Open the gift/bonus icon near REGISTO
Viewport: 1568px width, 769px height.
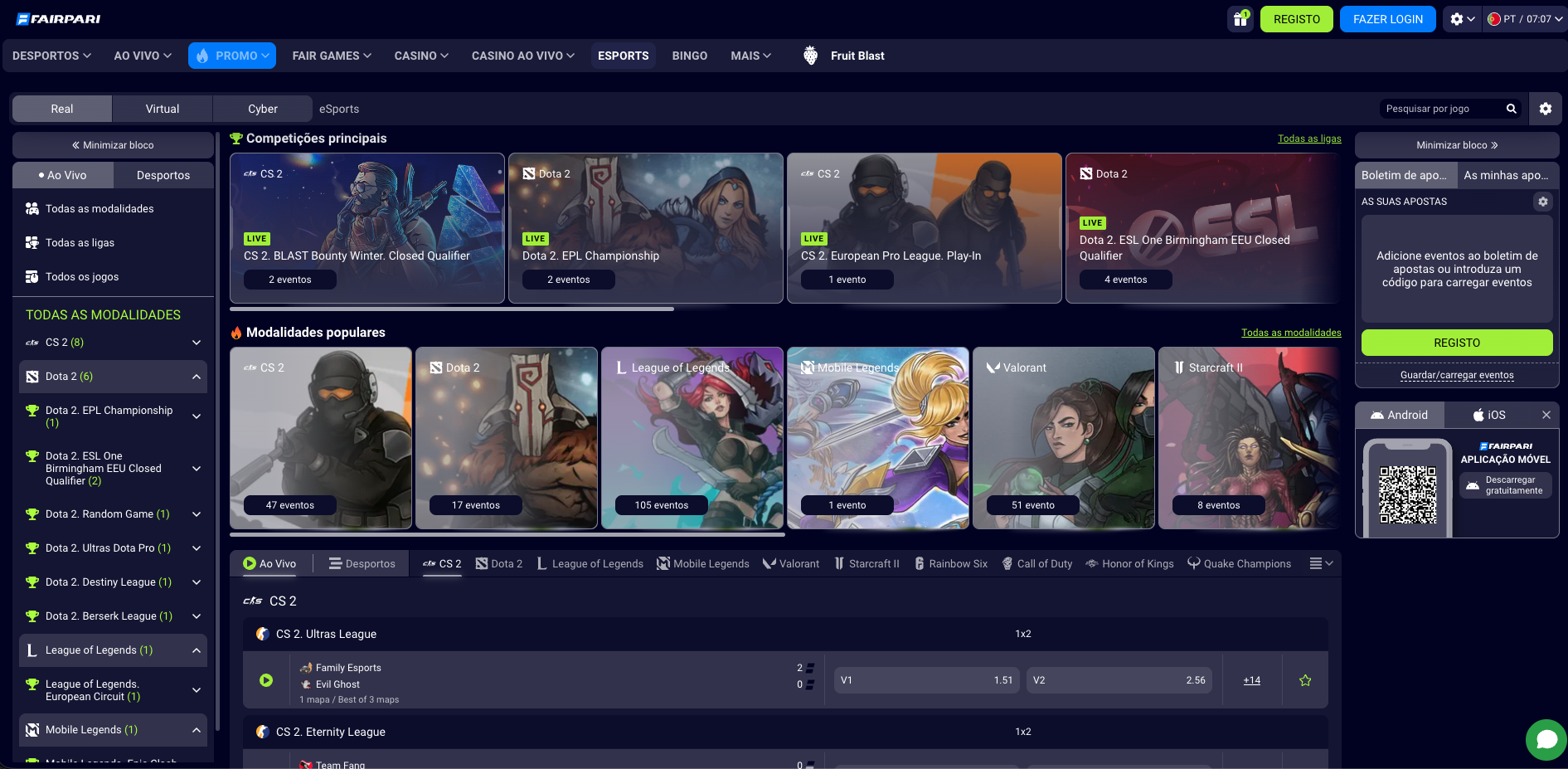coord(1240,18)
